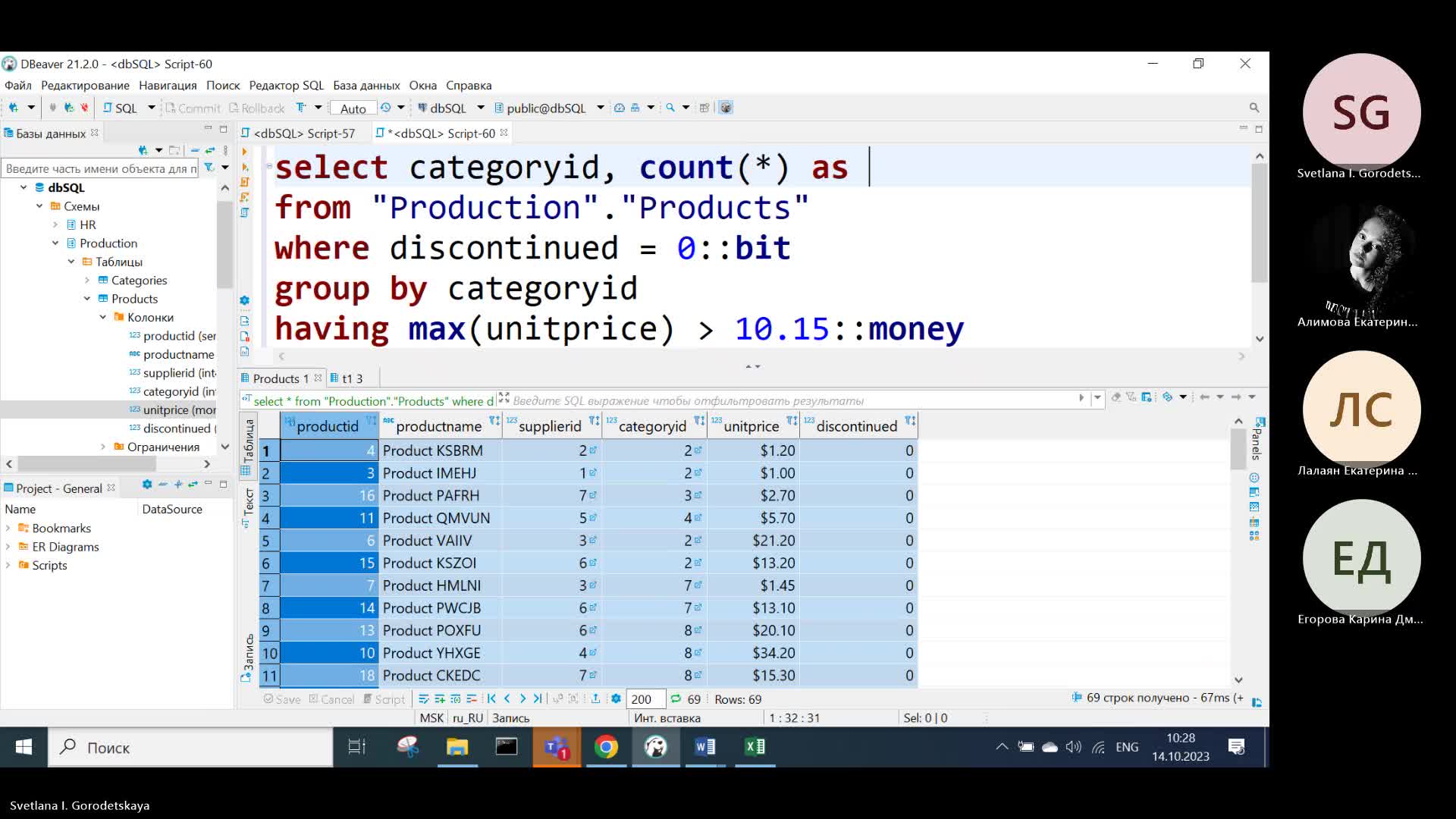The image size is (1456, 819).
Task: Collapse the Production schema node
Action: (x=55, y=243)
